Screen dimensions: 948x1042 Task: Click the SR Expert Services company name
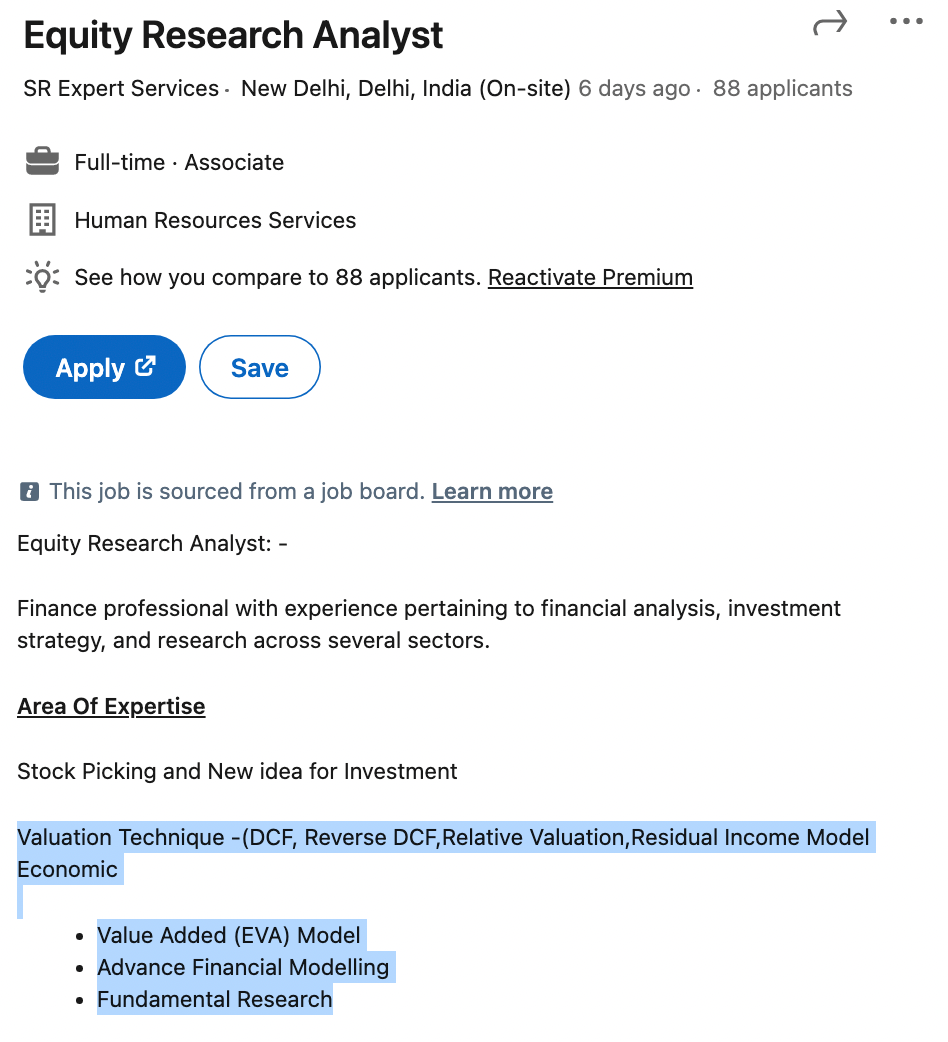point(121,89)
